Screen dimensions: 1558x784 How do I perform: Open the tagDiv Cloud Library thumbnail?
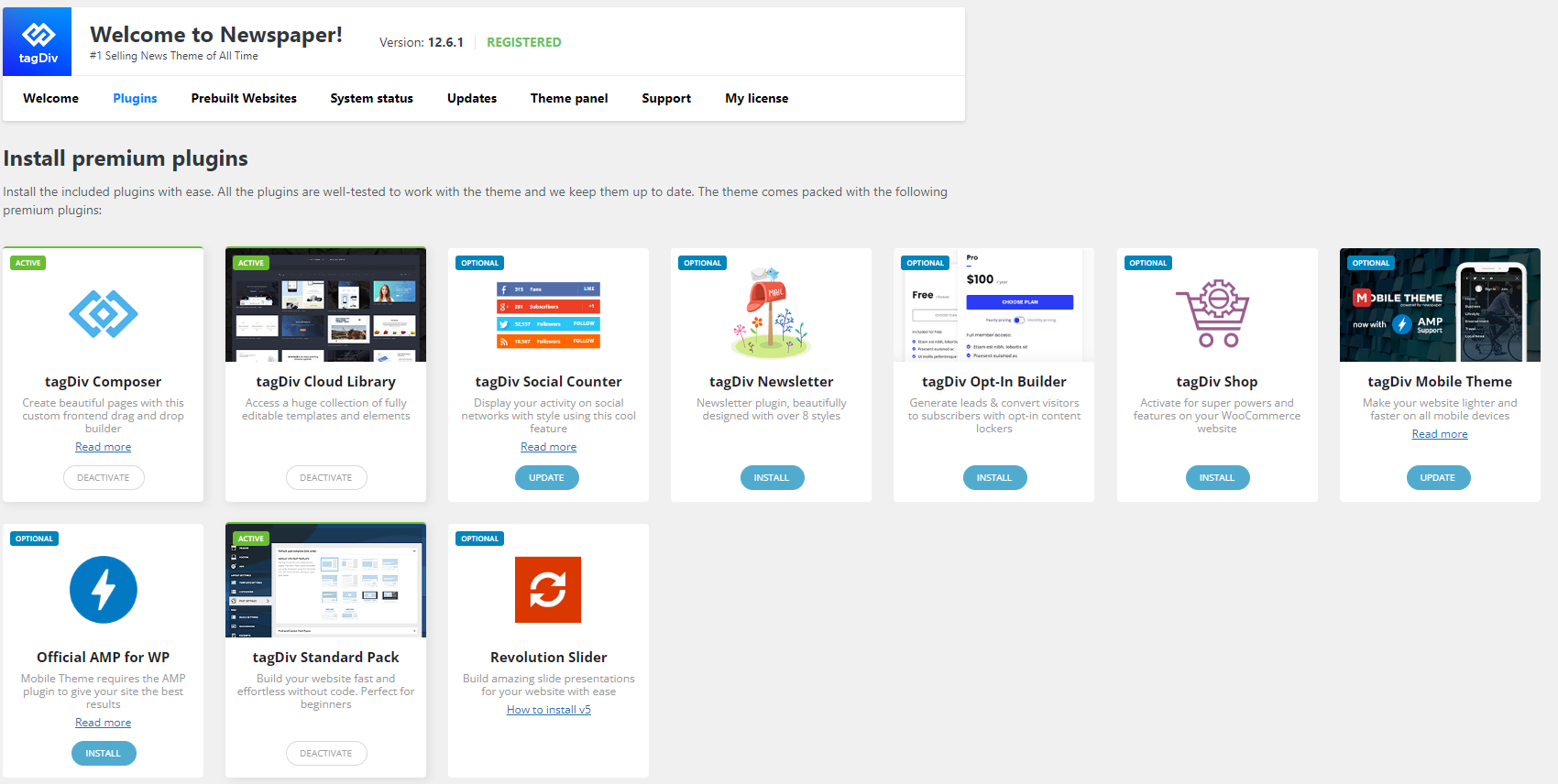(325, 305)
